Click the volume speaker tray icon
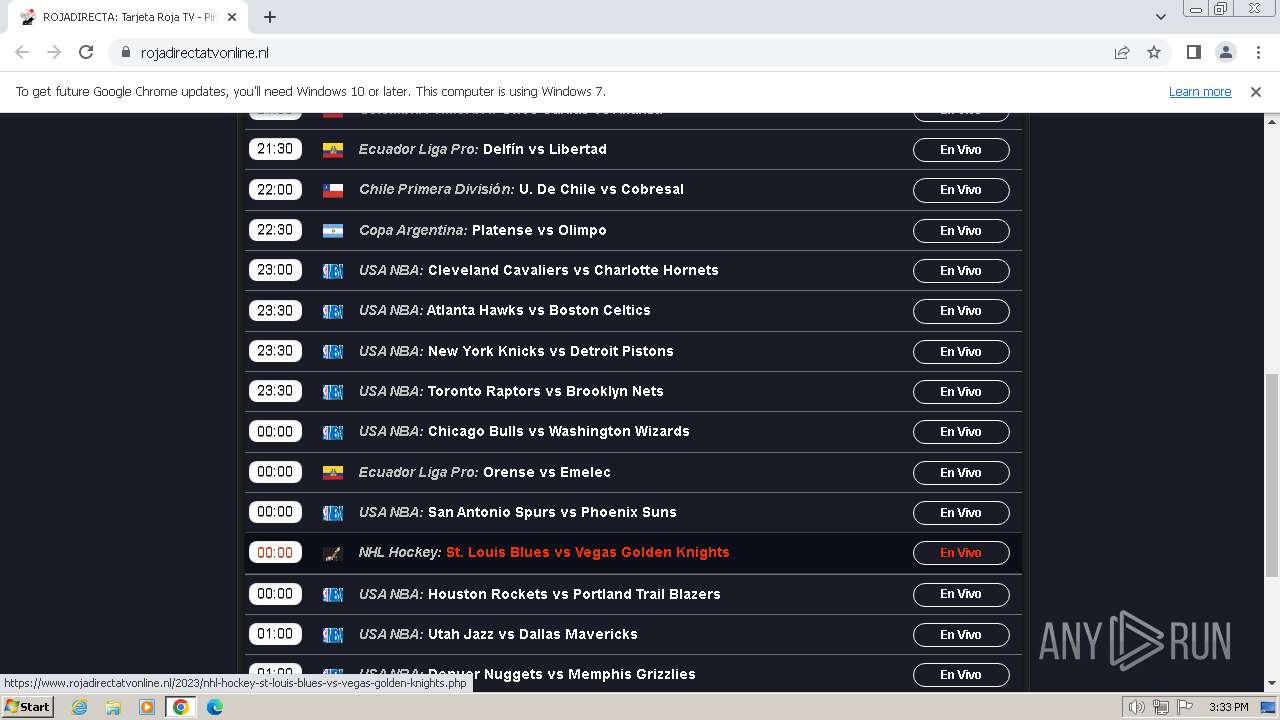 [1137, 707]
